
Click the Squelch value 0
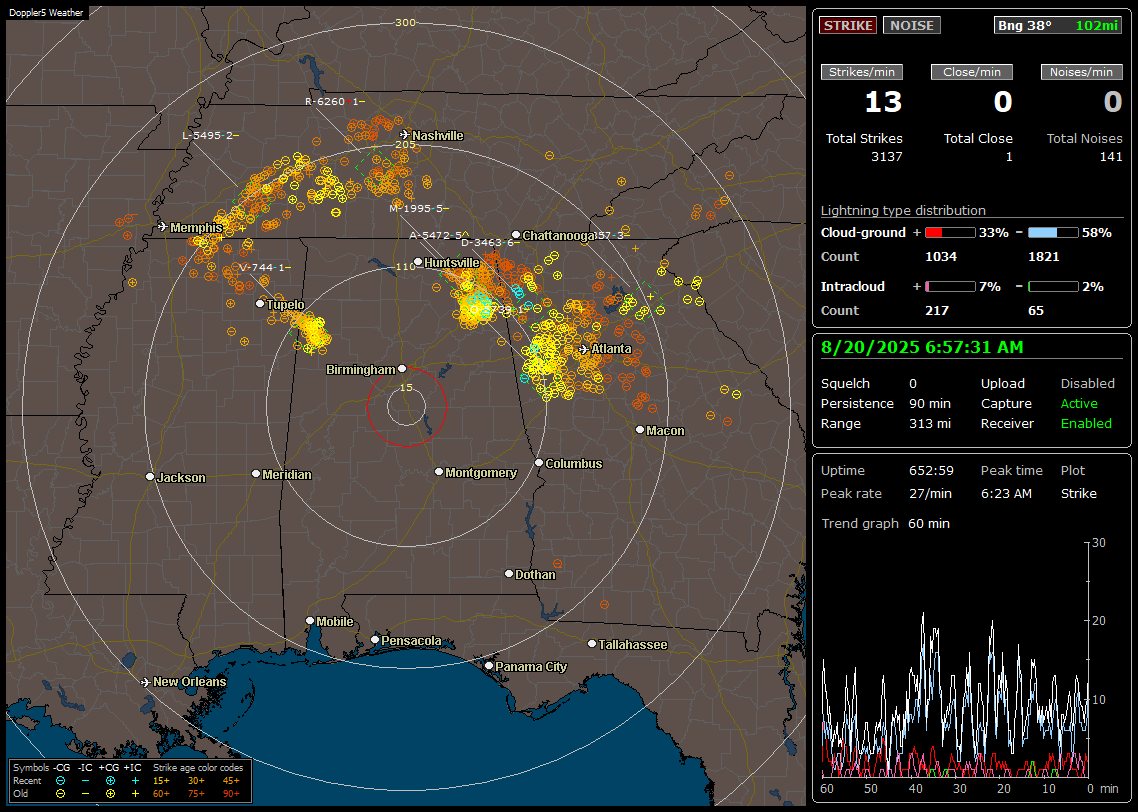913,384
